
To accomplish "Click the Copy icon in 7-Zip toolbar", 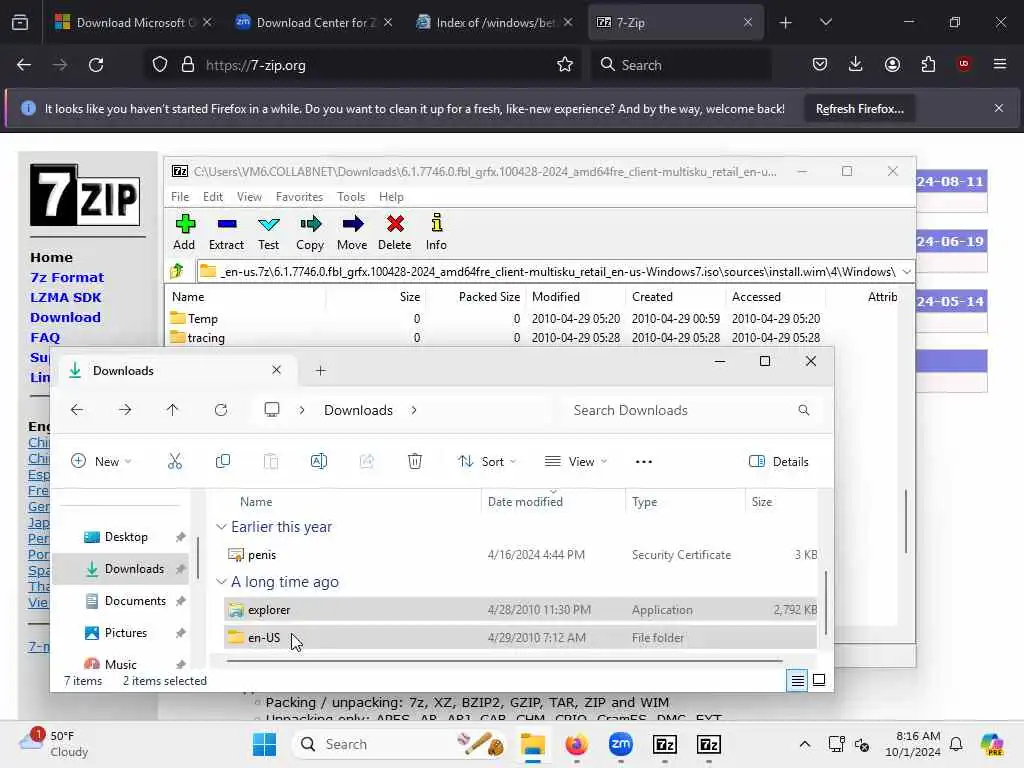I will click(x=310, y=232).
